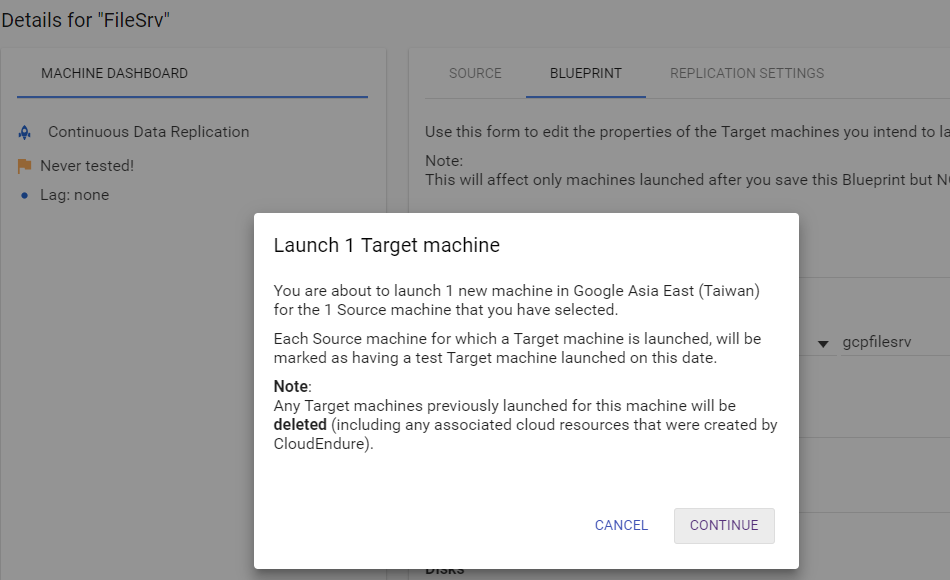Expand the dropdown arrow left of gcpfilesrv
The height and width of the screenshot is (580, 950).
click(x=823, y=344)
